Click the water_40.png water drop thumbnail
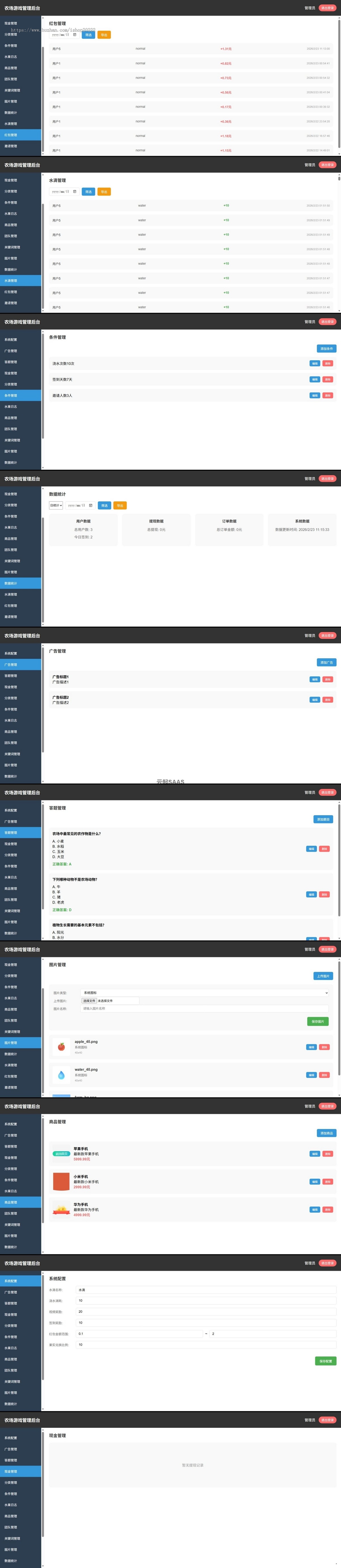 [x=61, y=1075]
